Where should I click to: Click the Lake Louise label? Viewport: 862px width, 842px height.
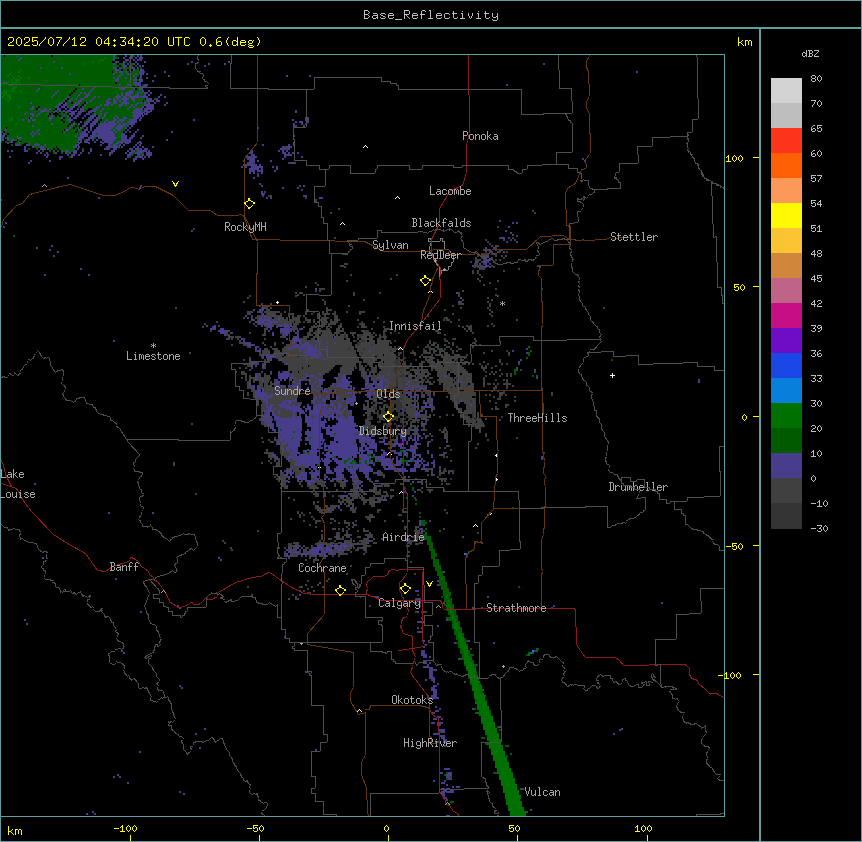tap(18, 484)
